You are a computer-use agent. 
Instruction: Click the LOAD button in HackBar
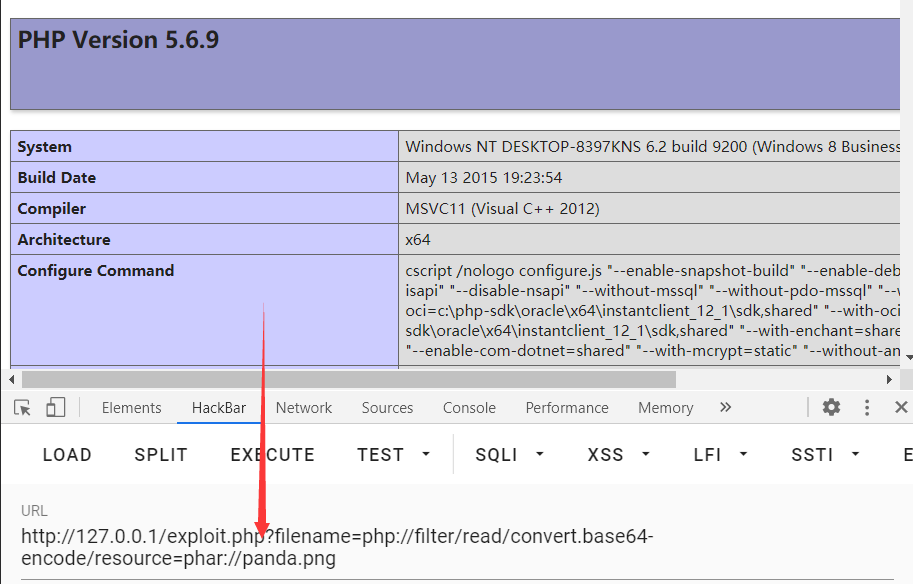tap(67, 455)
